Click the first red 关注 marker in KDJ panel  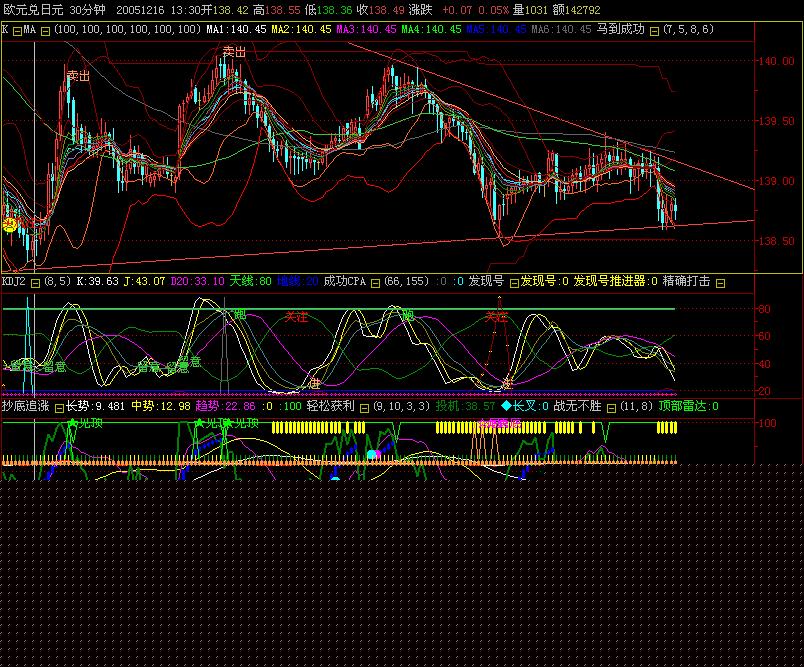pyautogui.click(x=296, y=317)
